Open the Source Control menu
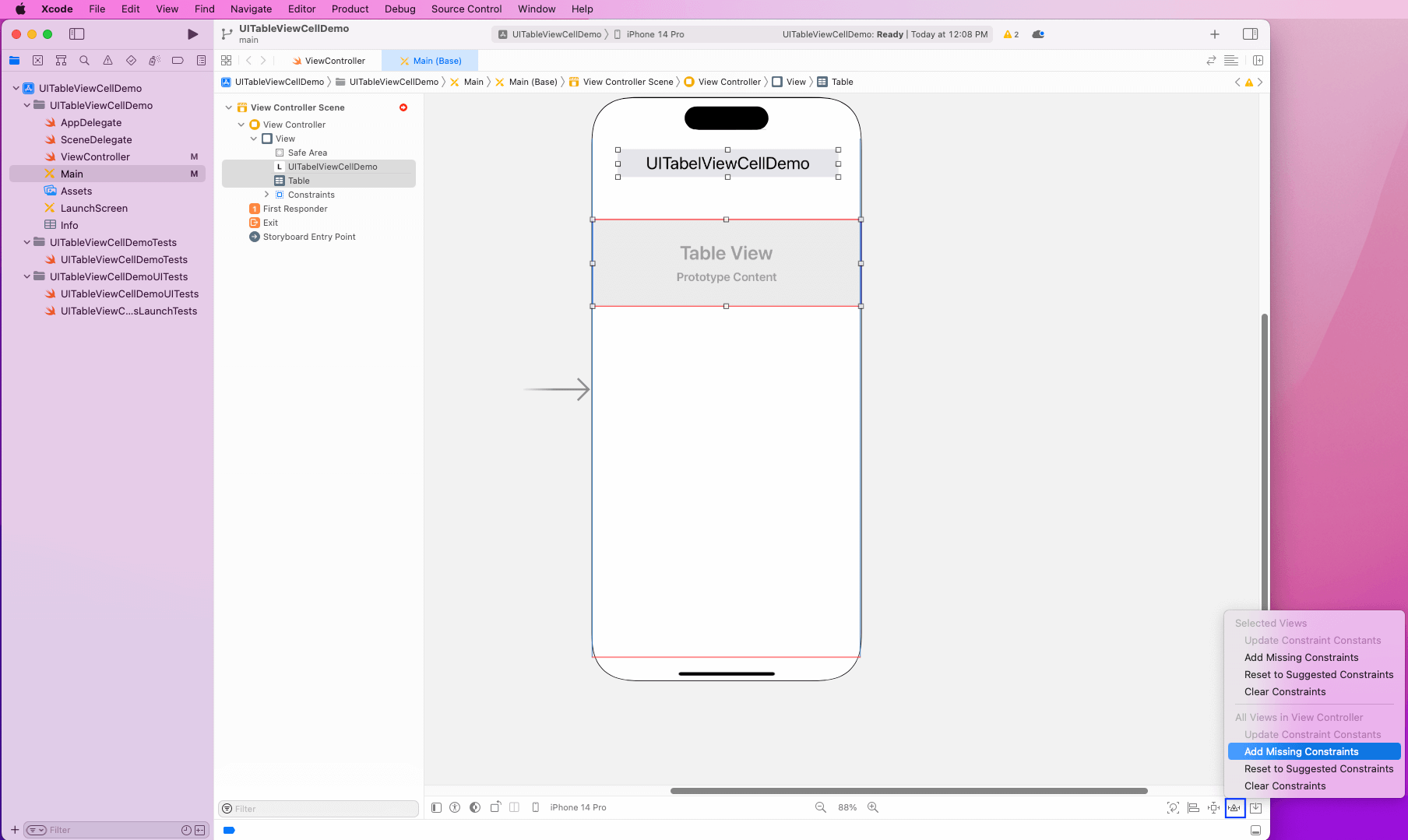1408x840 pixels. pyautogui.click(x=466, y=9)
